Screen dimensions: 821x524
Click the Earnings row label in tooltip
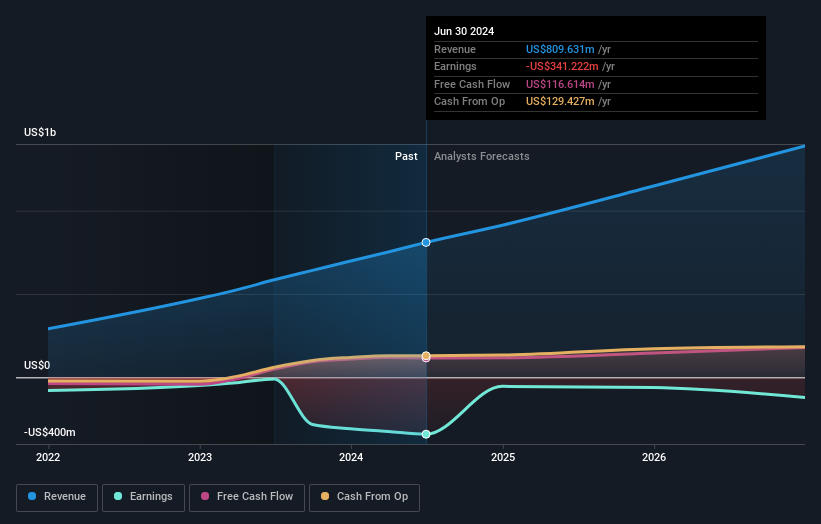455,66
